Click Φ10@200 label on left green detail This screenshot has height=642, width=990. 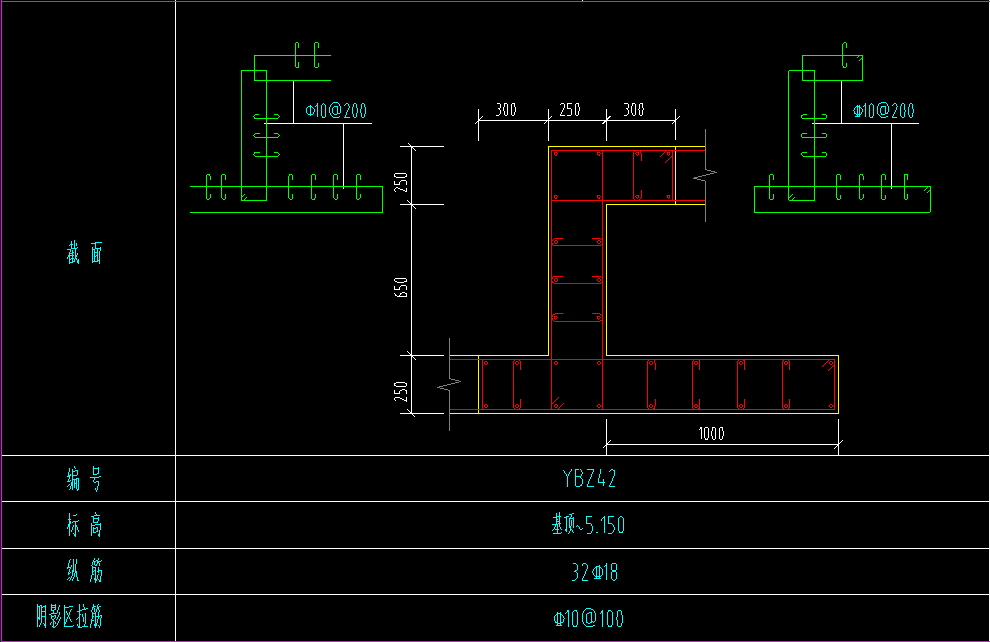point(336,111)
